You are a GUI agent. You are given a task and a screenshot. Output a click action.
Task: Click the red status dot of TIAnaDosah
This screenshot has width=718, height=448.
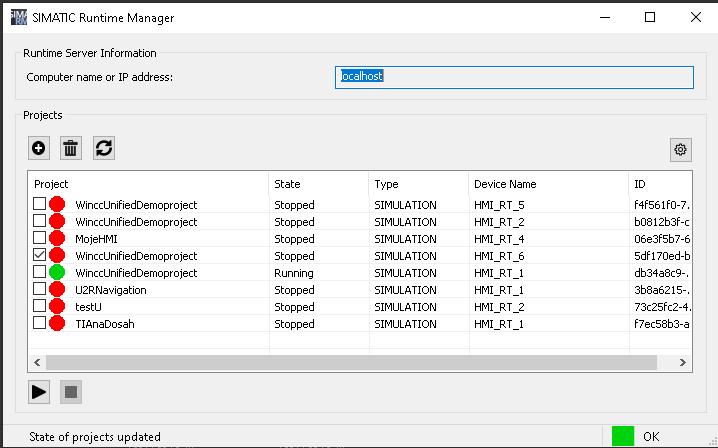57,323
